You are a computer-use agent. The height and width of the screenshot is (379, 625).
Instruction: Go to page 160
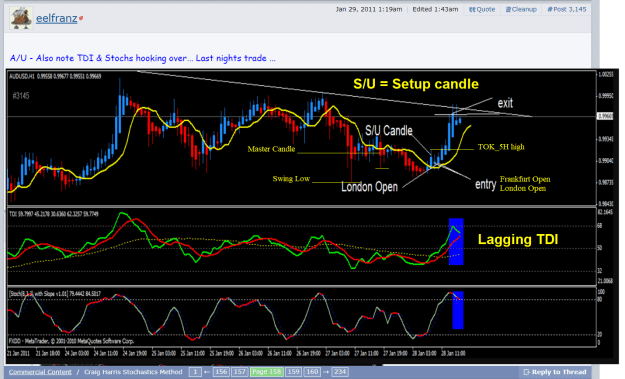312,372
